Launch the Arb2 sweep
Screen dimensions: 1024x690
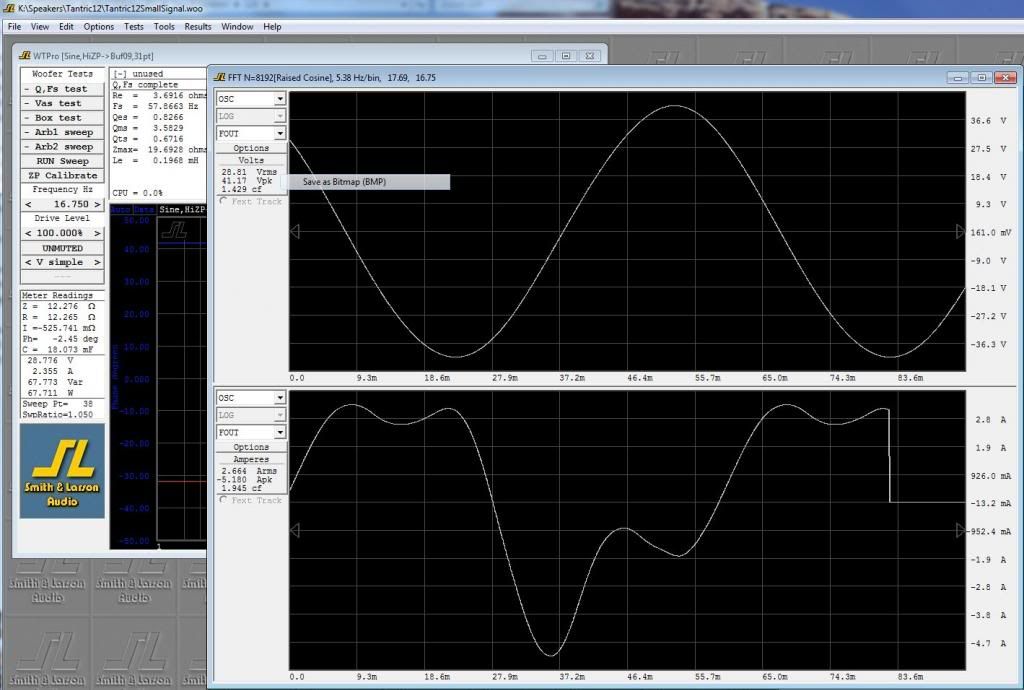click(x=62, y=147)
